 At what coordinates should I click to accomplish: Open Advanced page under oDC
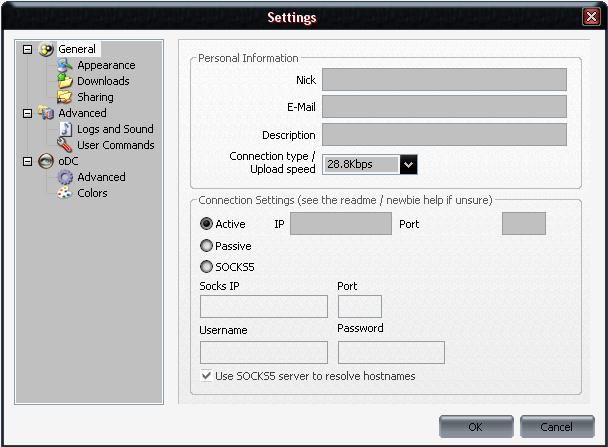[101, 177]
